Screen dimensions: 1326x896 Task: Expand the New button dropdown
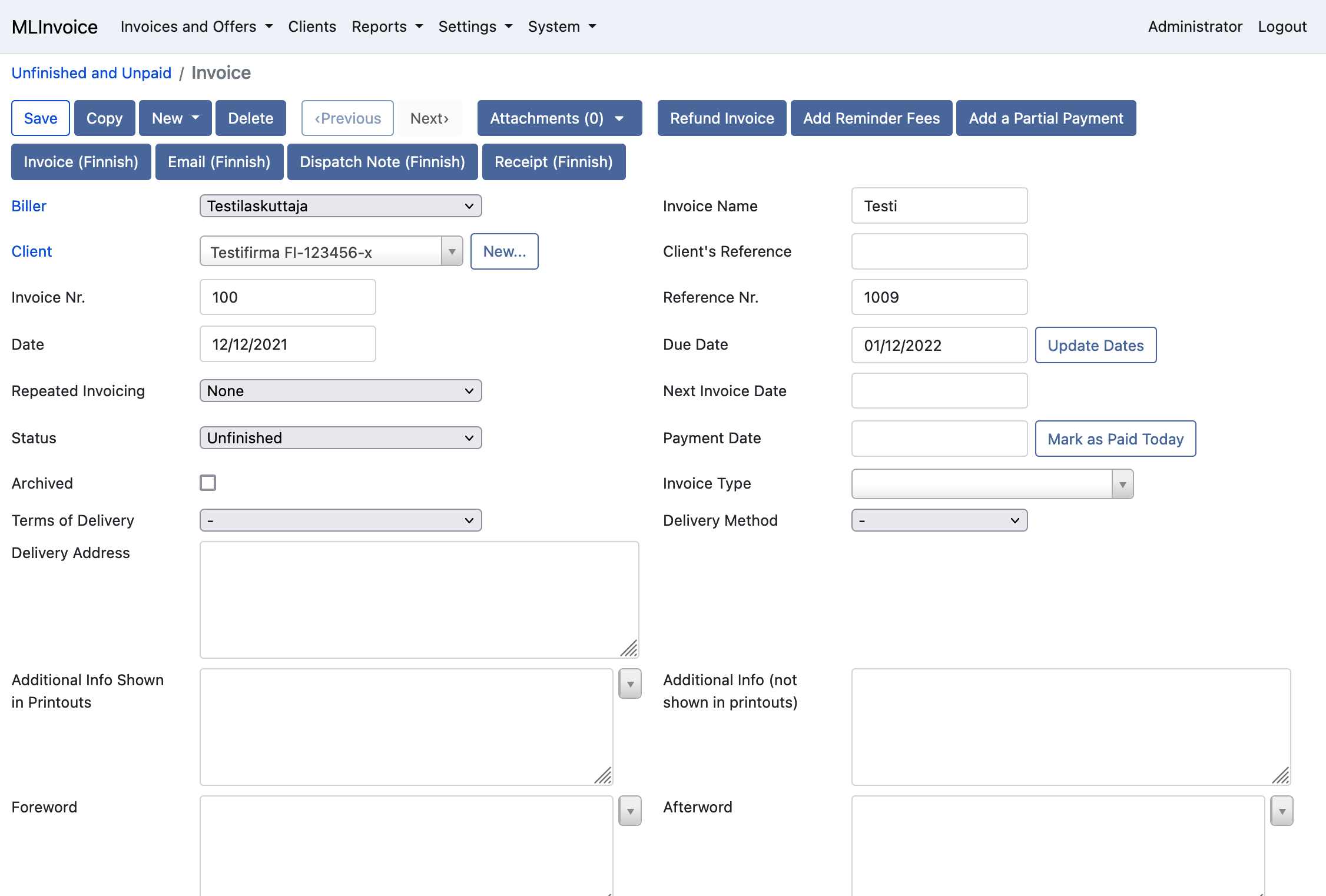[175, 118]
